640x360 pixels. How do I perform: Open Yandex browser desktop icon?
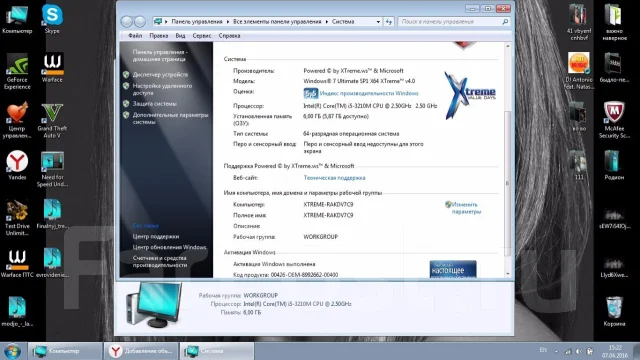click(17, 165)
